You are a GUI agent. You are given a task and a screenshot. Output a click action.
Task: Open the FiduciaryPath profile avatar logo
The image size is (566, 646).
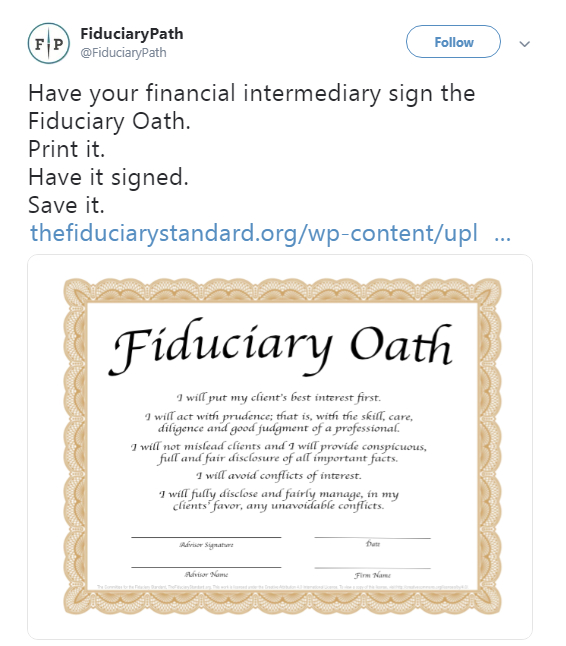pos(49,43)
